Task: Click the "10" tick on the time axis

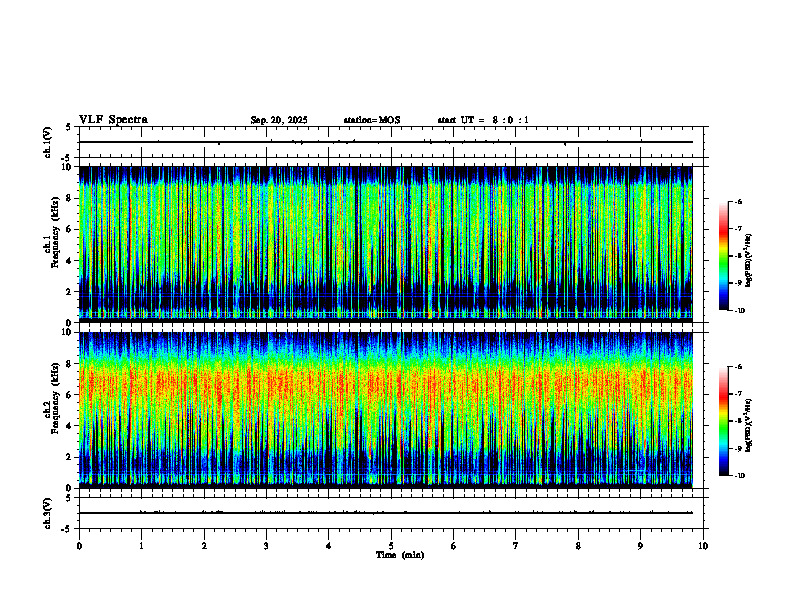Action: point(703,546)
